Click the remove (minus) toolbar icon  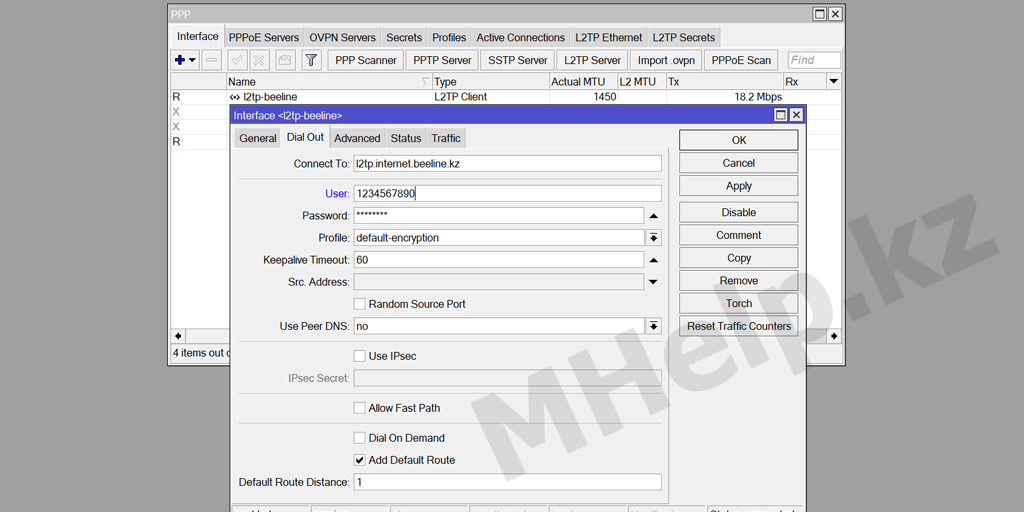pyautogui.click(x=212, y=60)
